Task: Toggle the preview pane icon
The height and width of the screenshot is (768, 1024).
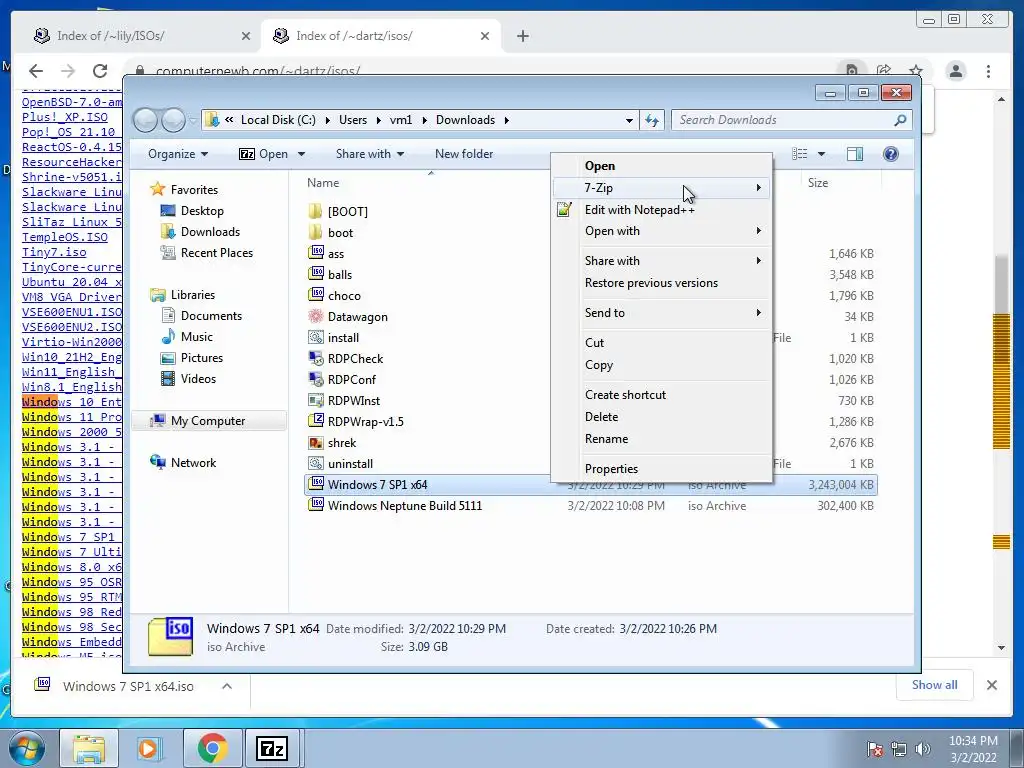Action: (854, 154)
